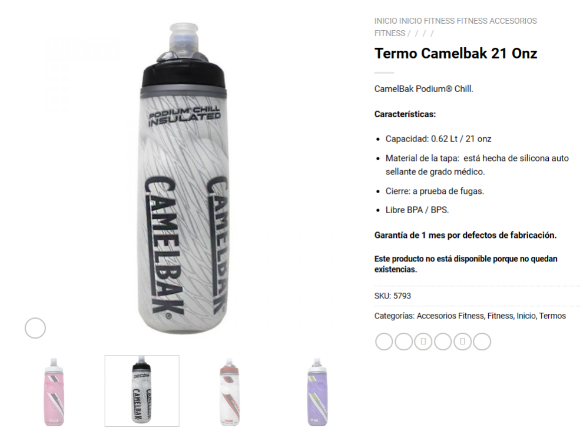Click the last social share circle icon

482,342
